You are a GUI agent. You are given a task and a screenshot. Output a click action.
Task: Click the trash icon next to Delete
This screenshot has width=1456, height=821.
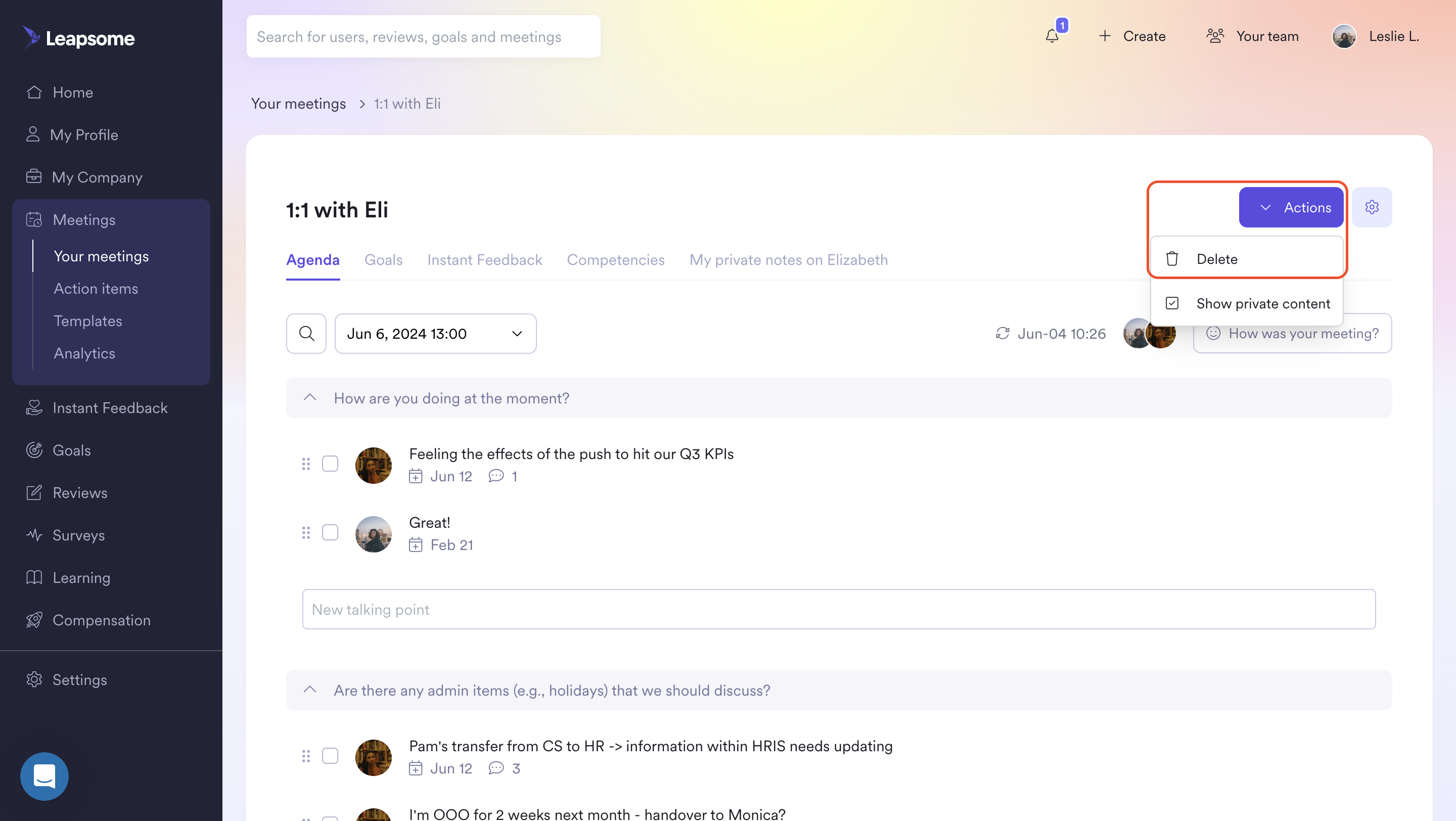pyautogui.click(x=1172, y=259)
